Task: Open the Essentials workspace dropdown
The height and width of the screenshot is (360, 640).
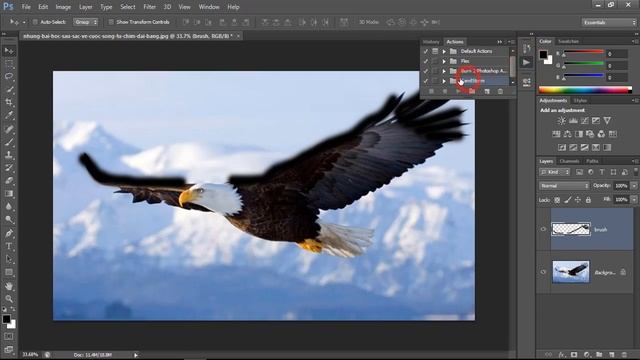Action: 609,22
